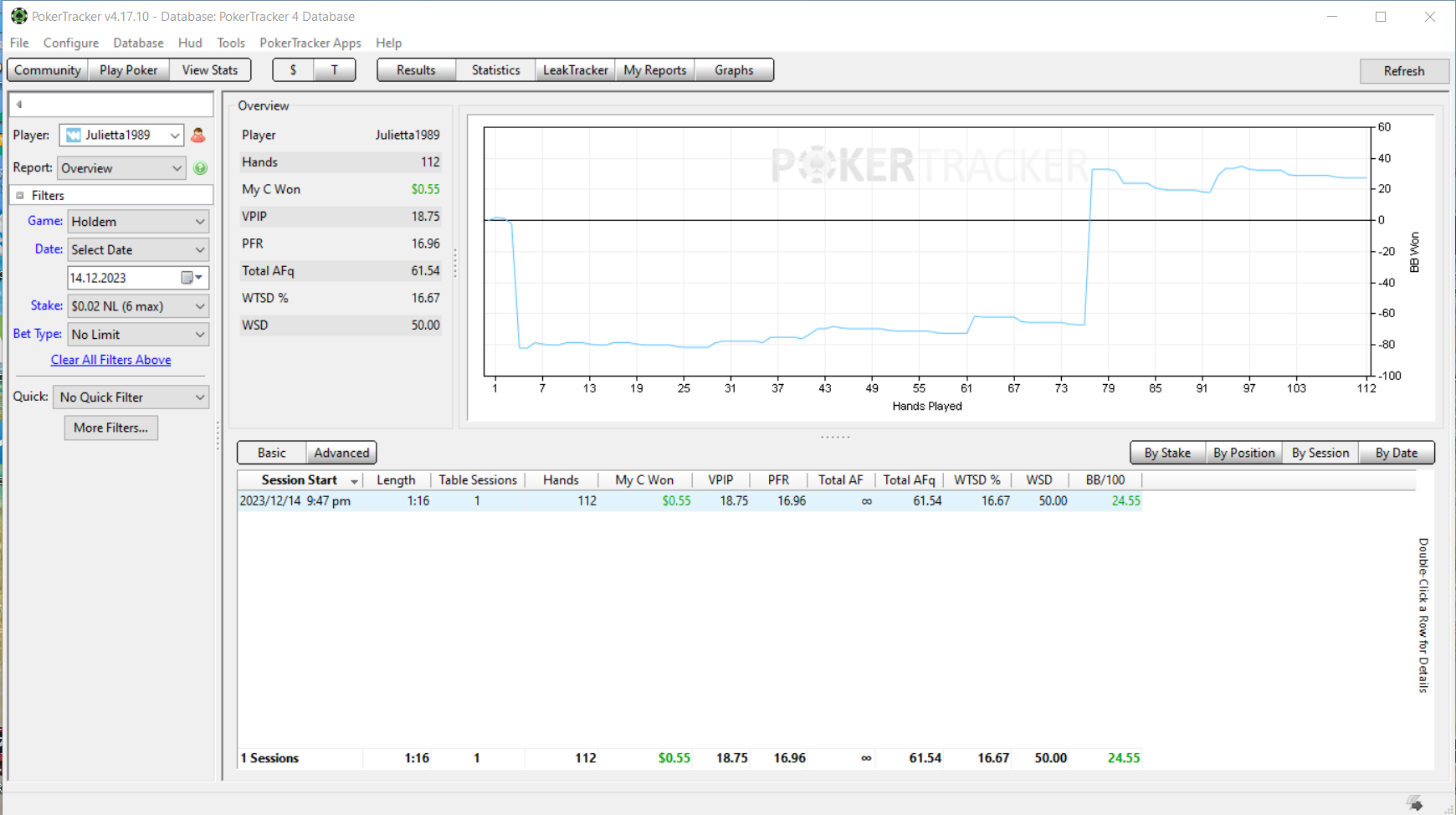Open the Bet Type dropdown set to No Limit
The width and height of the screenshot is (1456, 815).
coord(138,335)
